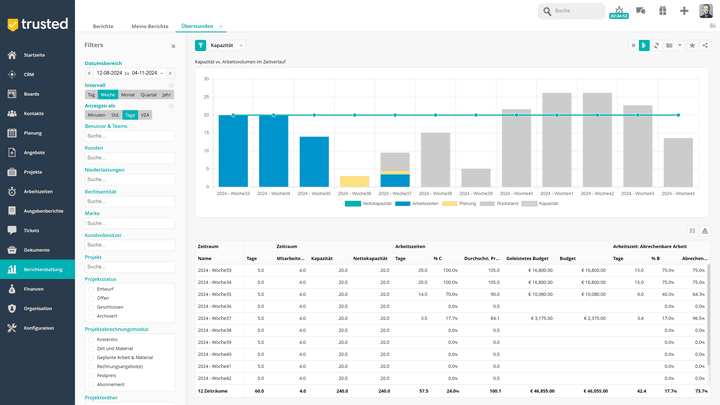The width and height of the screenshot is (720, 405).
Task: Open the Kapazität report dropdown
Action: pyautogui.click(x=226, y=45)
